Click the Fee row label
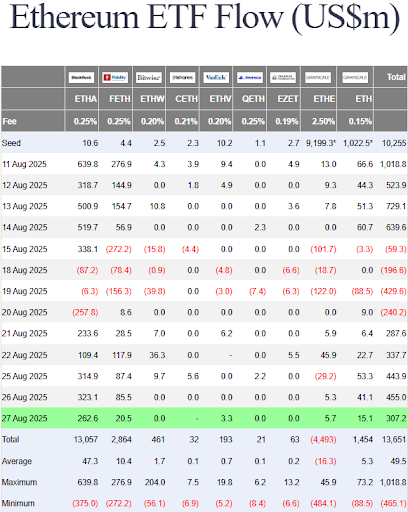 point(9,121)
